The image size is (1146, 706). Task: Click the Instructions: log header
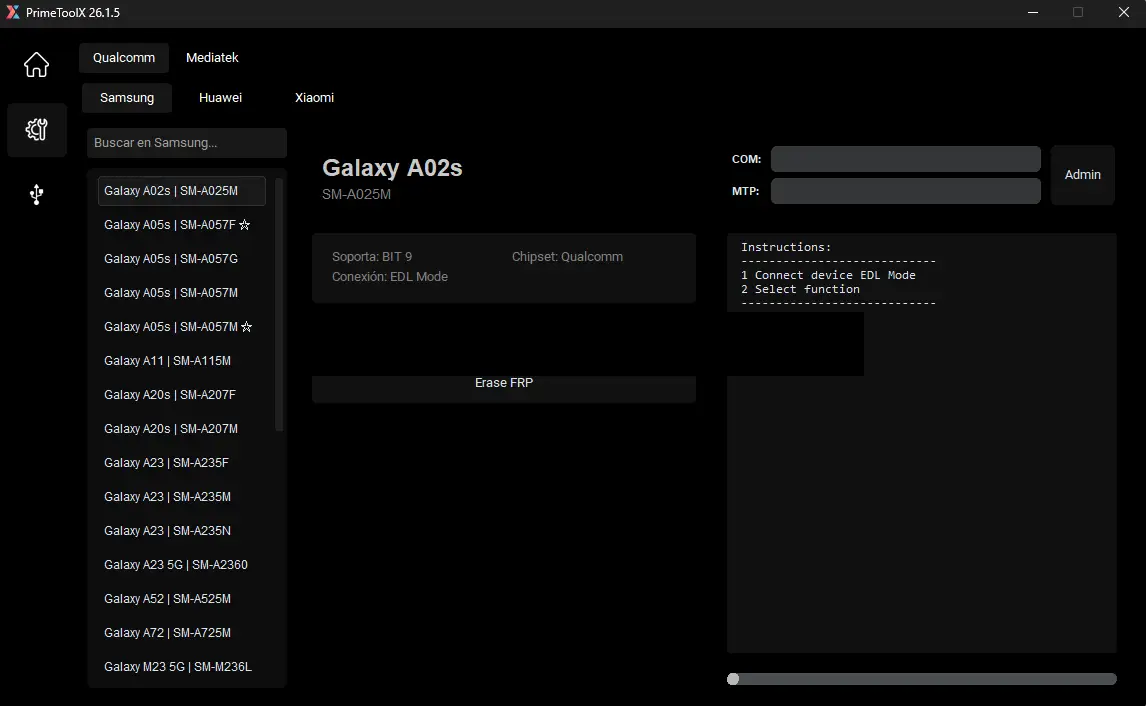click(786, 247)
